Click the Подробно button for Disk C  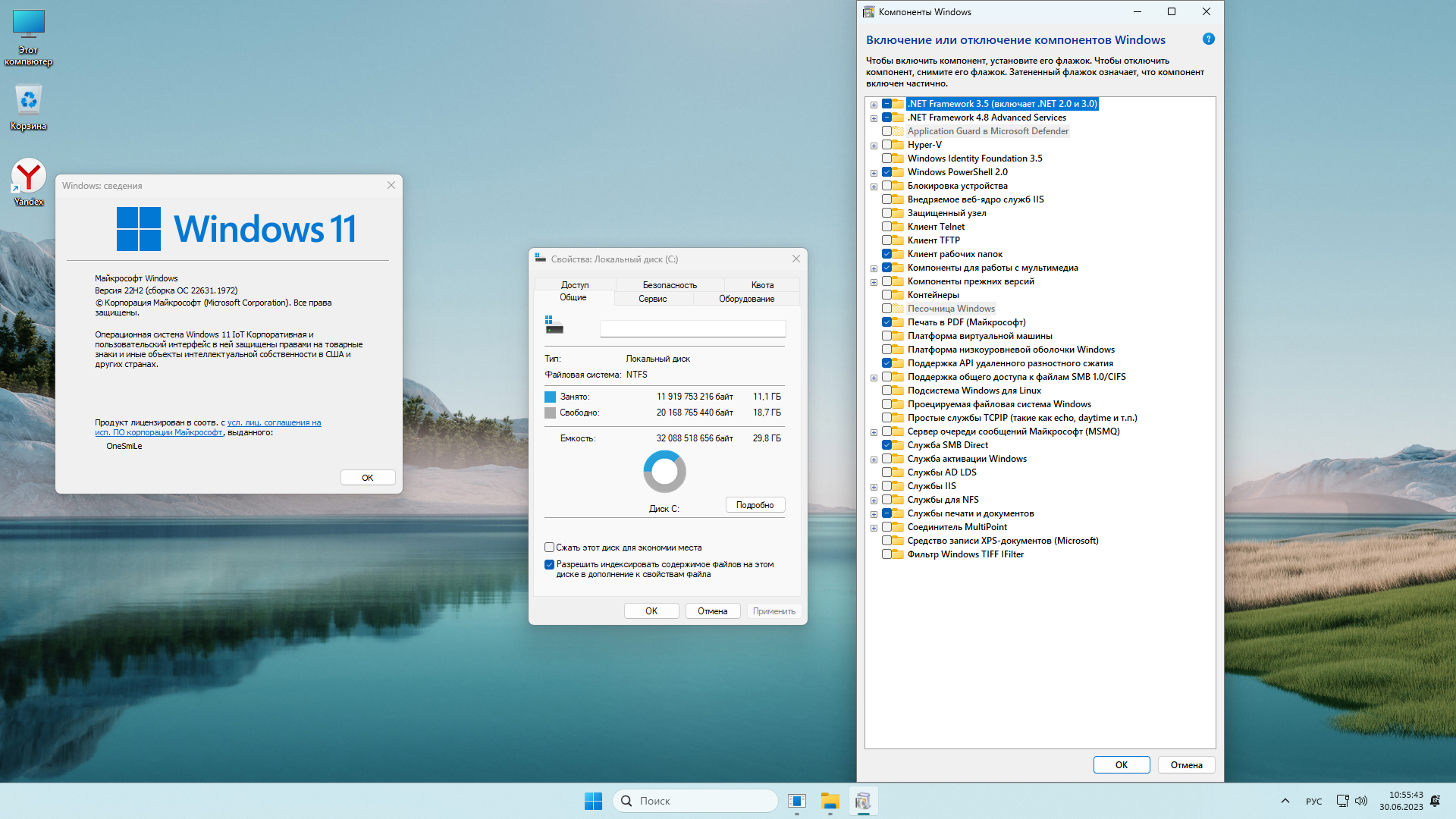(755, 505)
